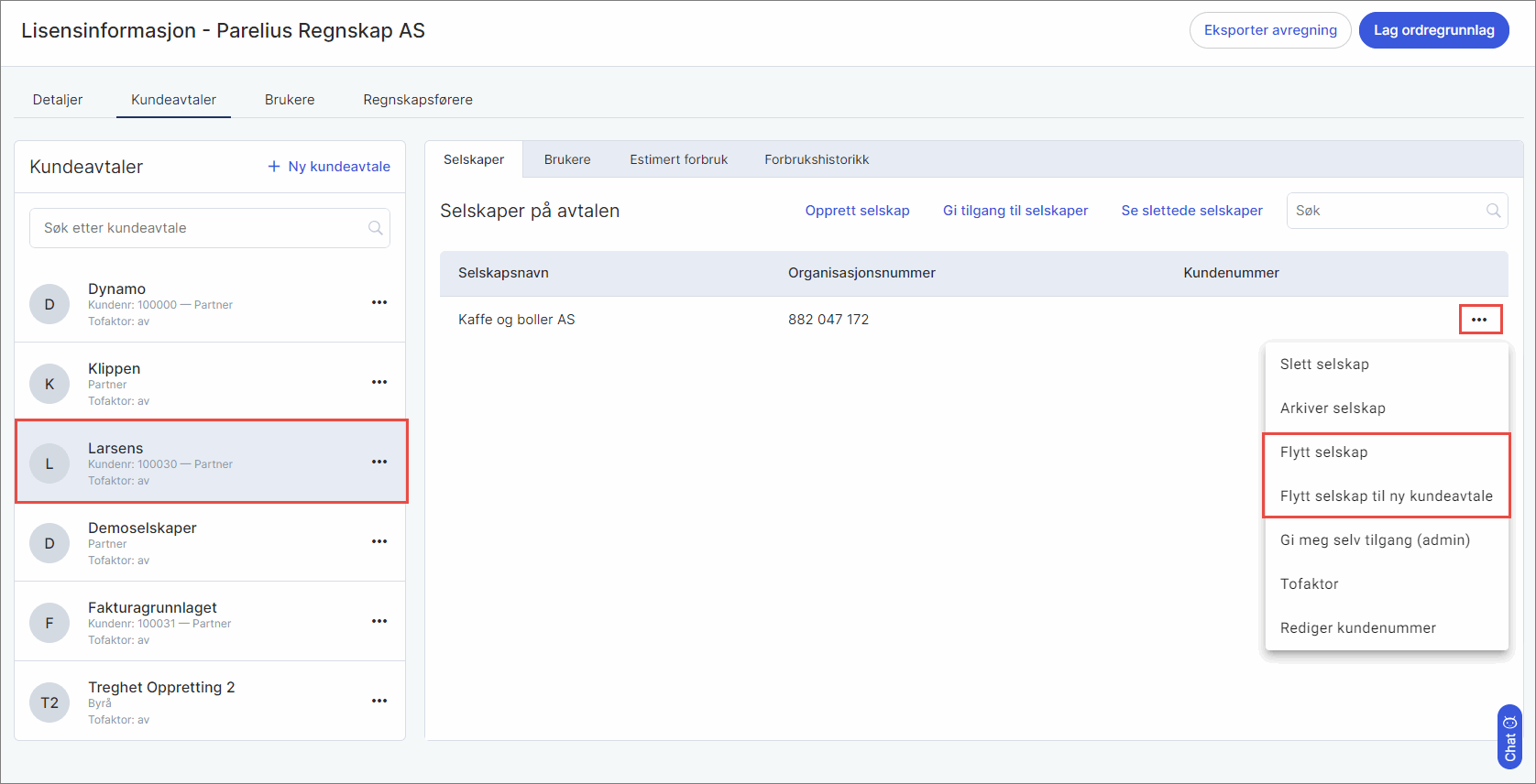Click the Eksporter avregning button
The width and height of the screenshot is (1536, 784).
coord(1269,30)
